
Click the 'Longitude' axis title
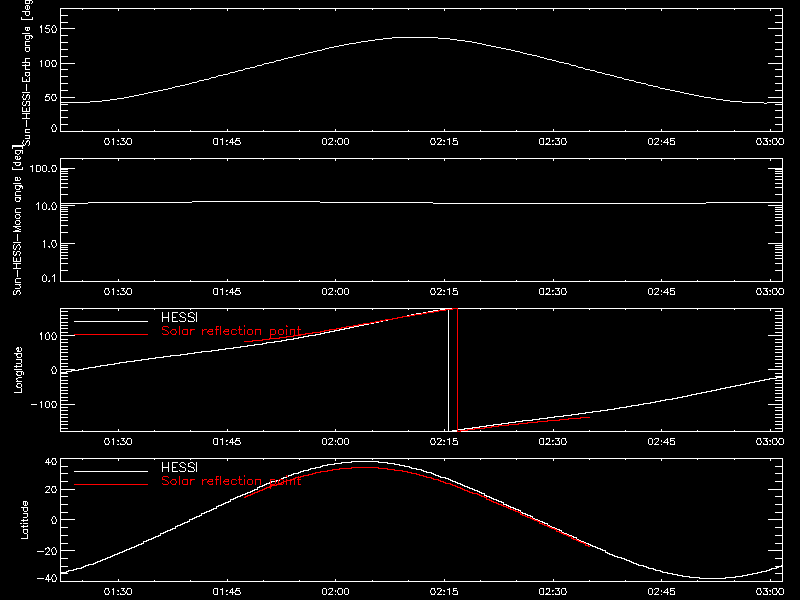pyautogui.click(x=18, y=370)
